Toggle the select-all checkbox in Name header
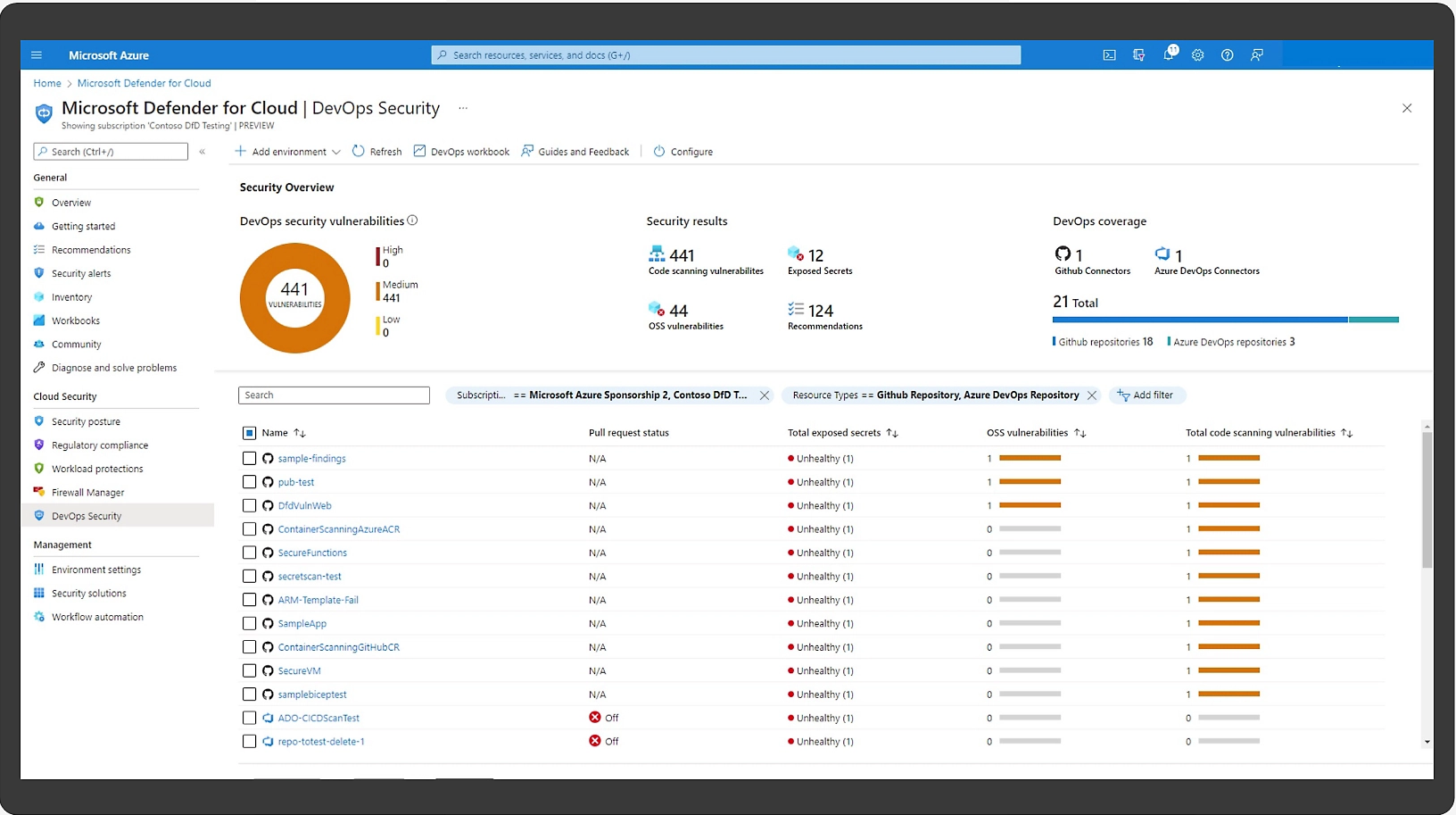Image resolution: width=1456 pixels, height=815 pixels. [x=250, y=433]
